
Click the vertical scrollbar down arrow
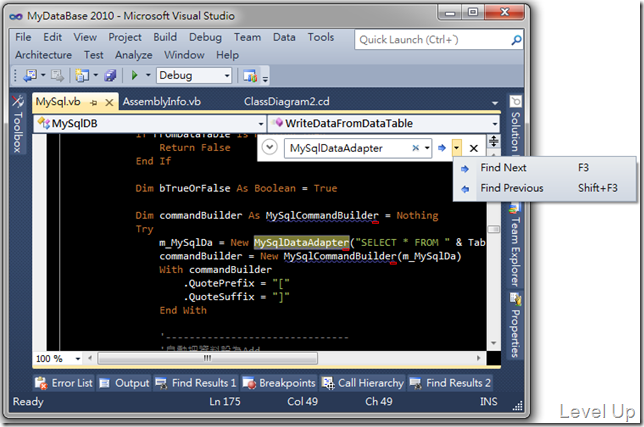(x=494, y=343)
